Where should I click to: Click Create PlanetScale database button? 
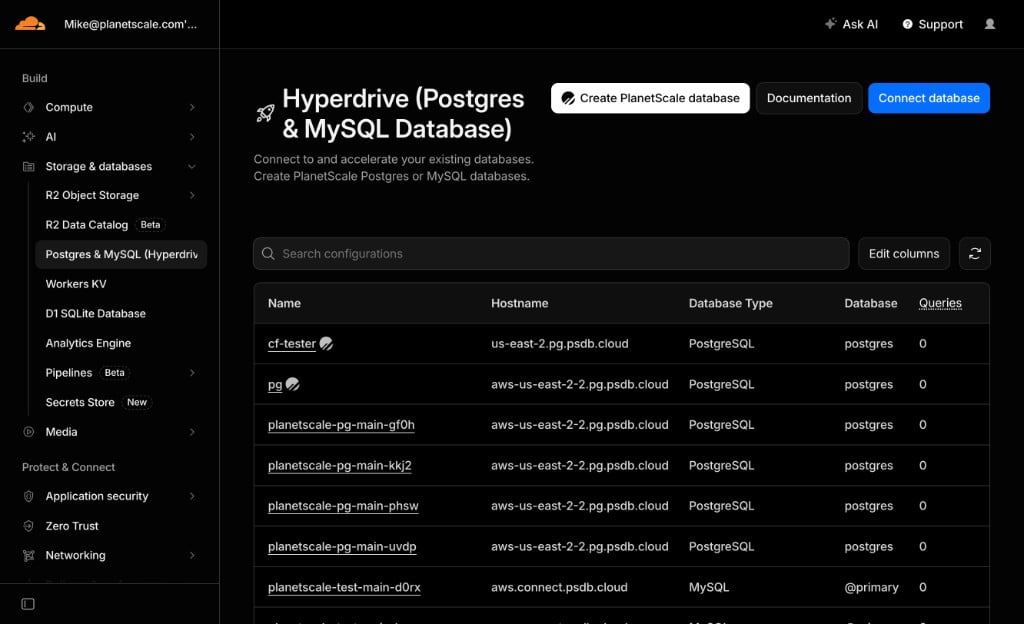[x=650, y=98]
